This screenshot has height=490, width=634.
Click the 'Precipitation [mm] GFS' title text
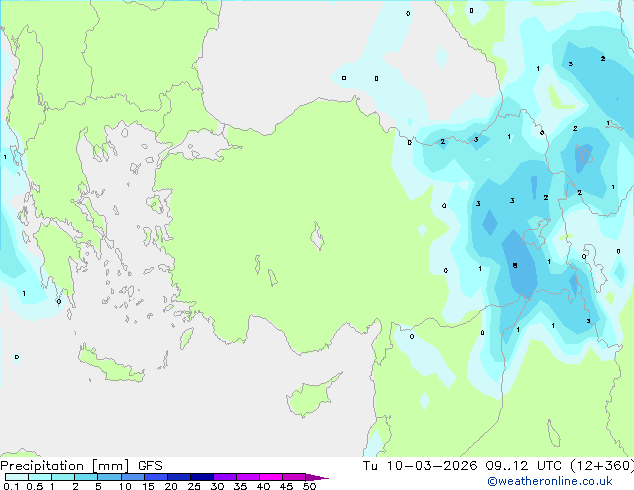(81, 466)
